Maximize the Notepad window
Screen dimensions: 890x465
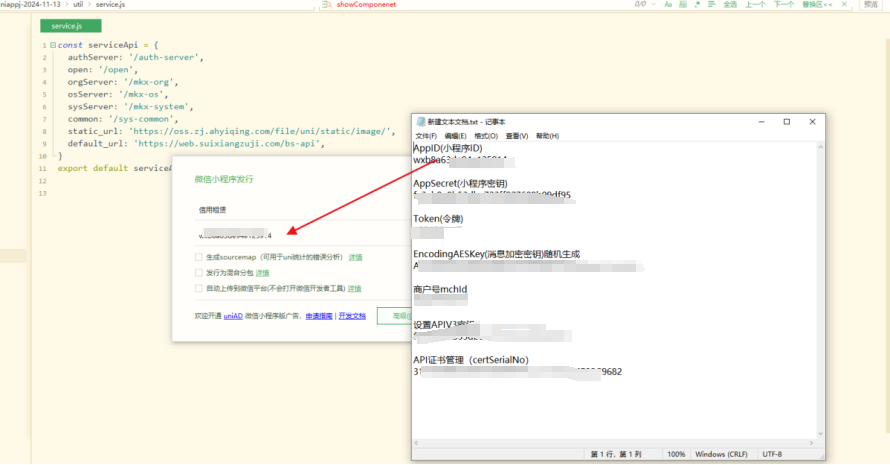[787, 122]
